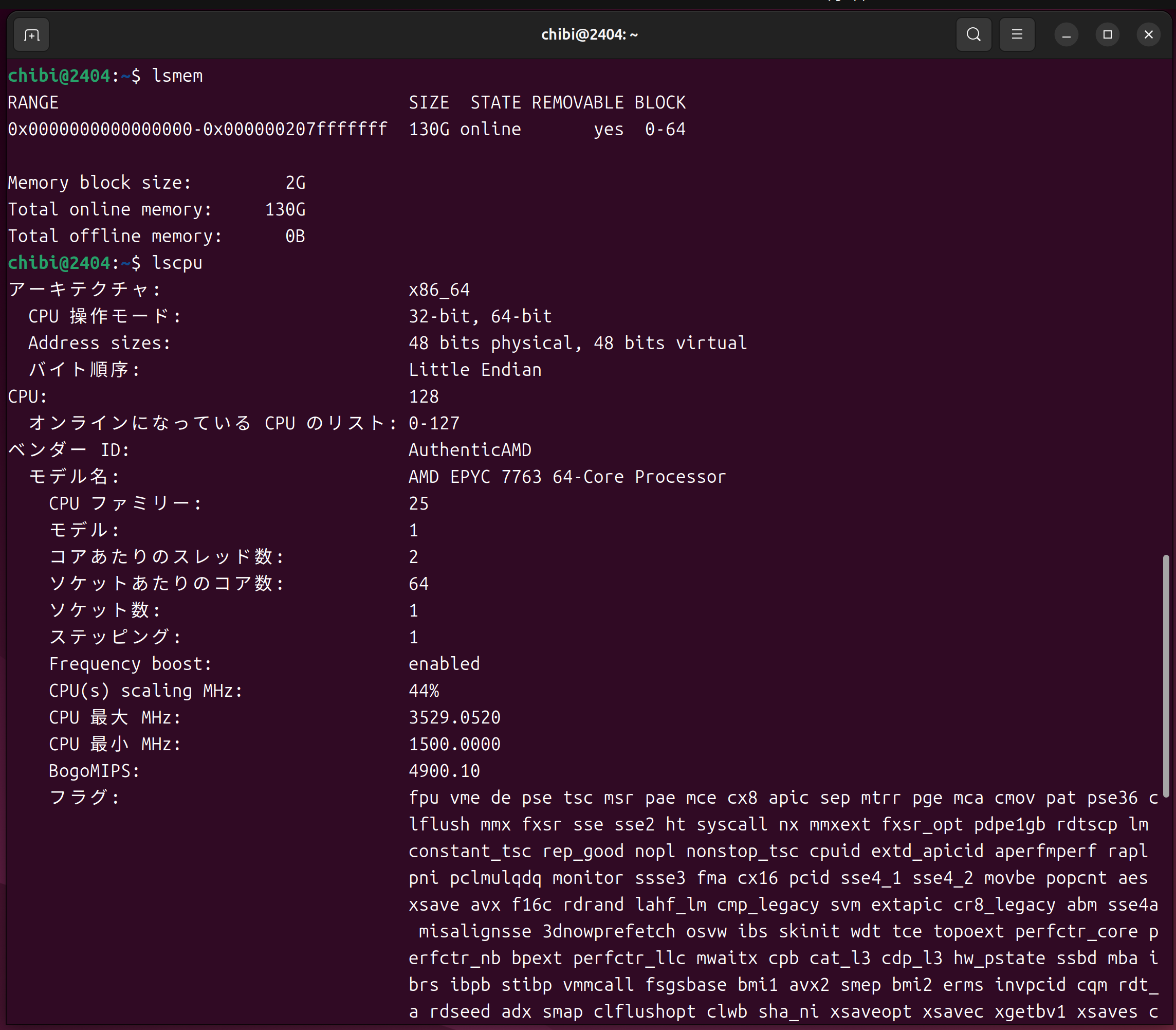
Task: Click the Frequency boost enabled value
Action: (x=444, y=664)
